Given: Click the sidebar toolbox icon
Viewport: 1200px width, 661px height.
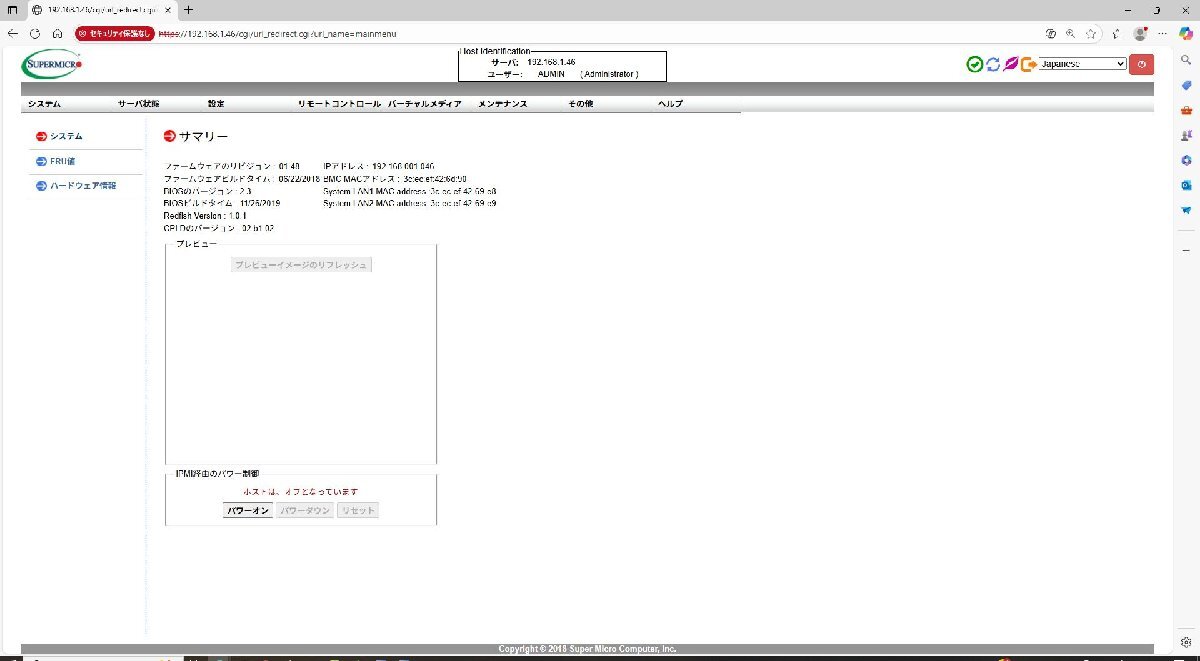Looking at the screenshot, I should tap(1186, 110).
